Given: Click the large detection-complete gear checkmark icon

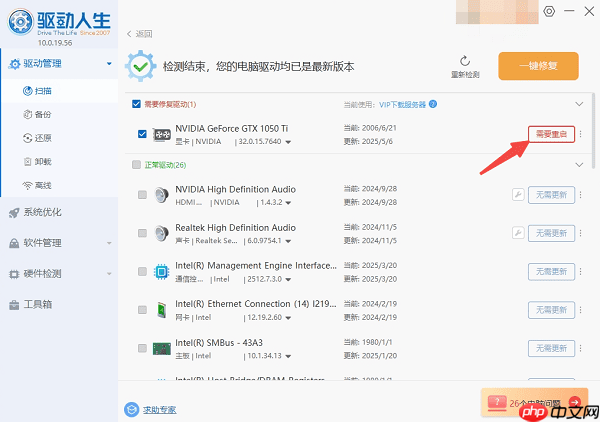Looking at the screenshot, I should 140,66.
